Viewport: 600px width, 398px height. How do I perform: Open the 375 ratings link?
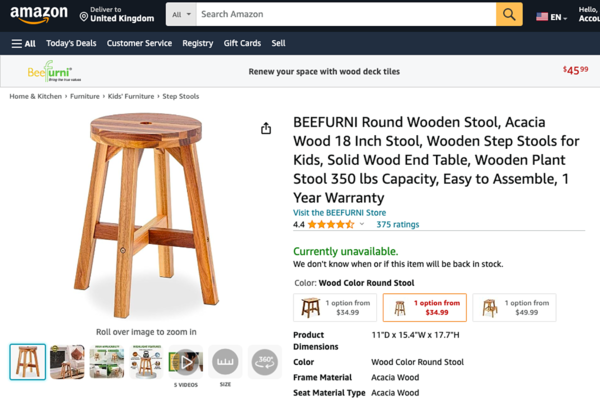coord(398,224)
